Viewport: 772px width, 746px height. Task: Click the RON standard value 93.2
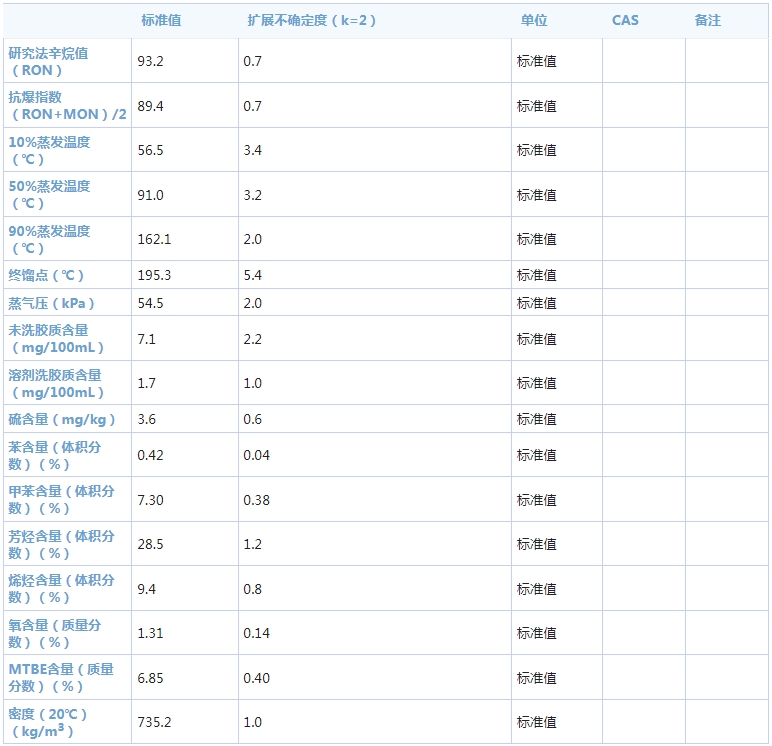[x=150, y=61]
